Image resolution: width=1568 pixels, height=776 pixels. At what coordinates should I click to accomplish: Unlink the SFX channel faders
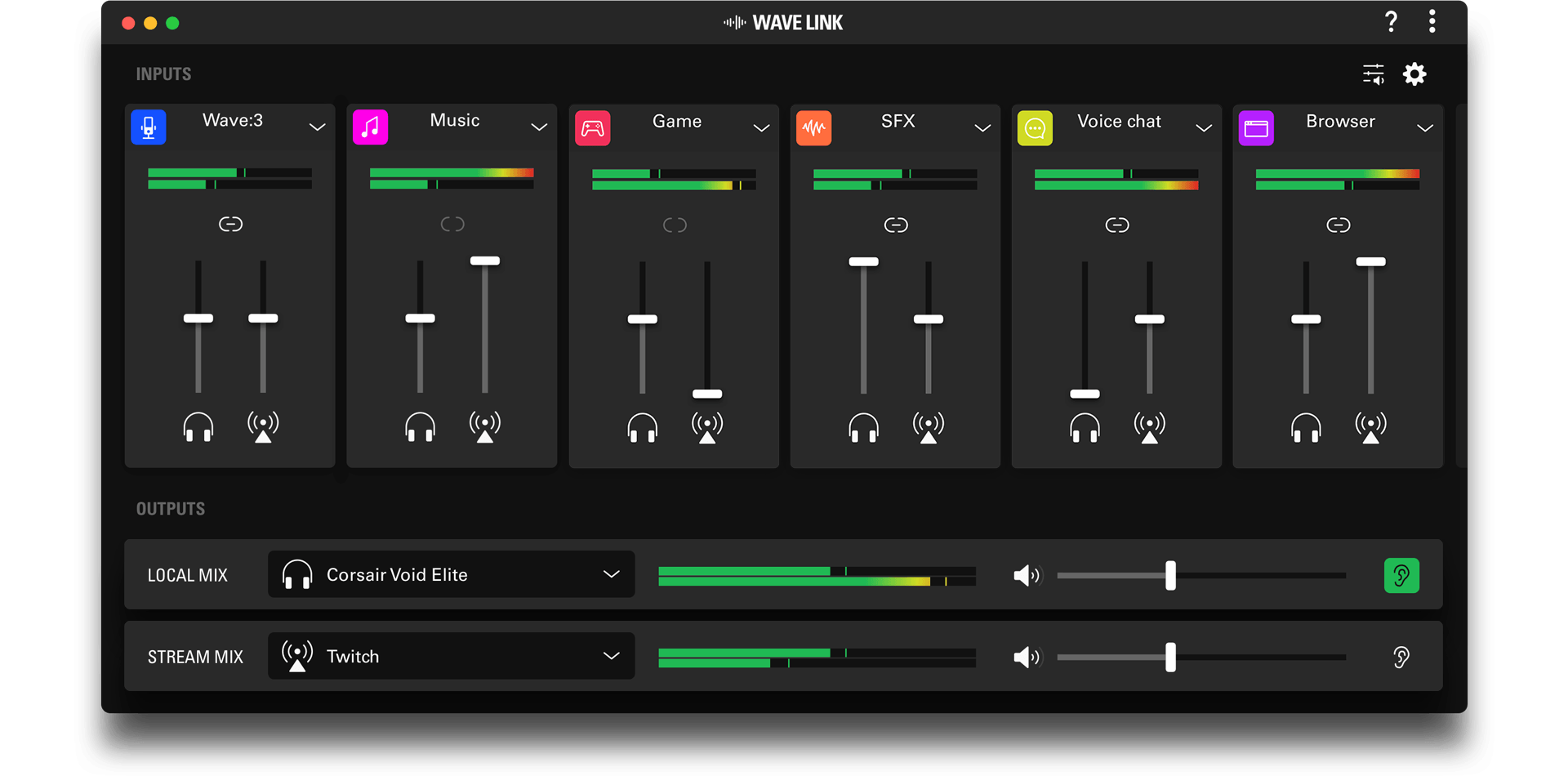(896, 225)
